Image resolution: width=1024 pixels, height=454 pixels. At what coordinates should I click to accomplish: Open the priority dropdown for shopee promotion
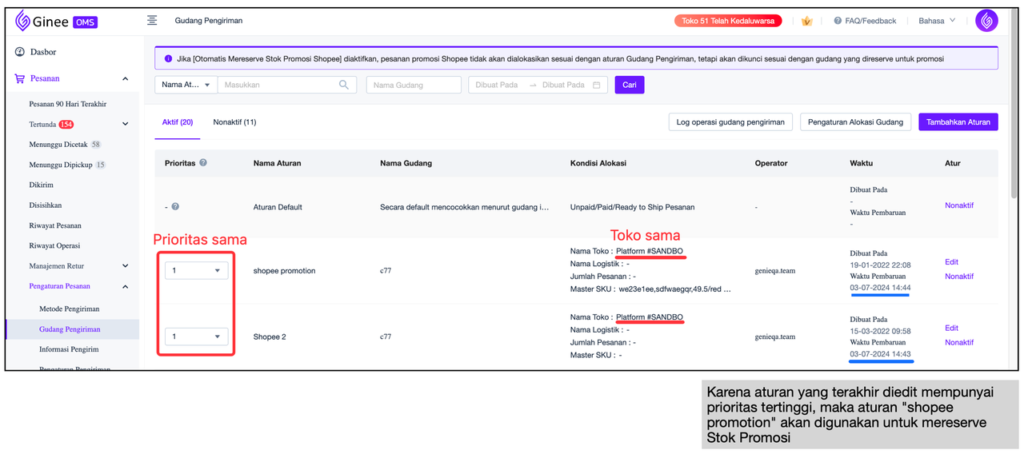[x=197, y=270]
